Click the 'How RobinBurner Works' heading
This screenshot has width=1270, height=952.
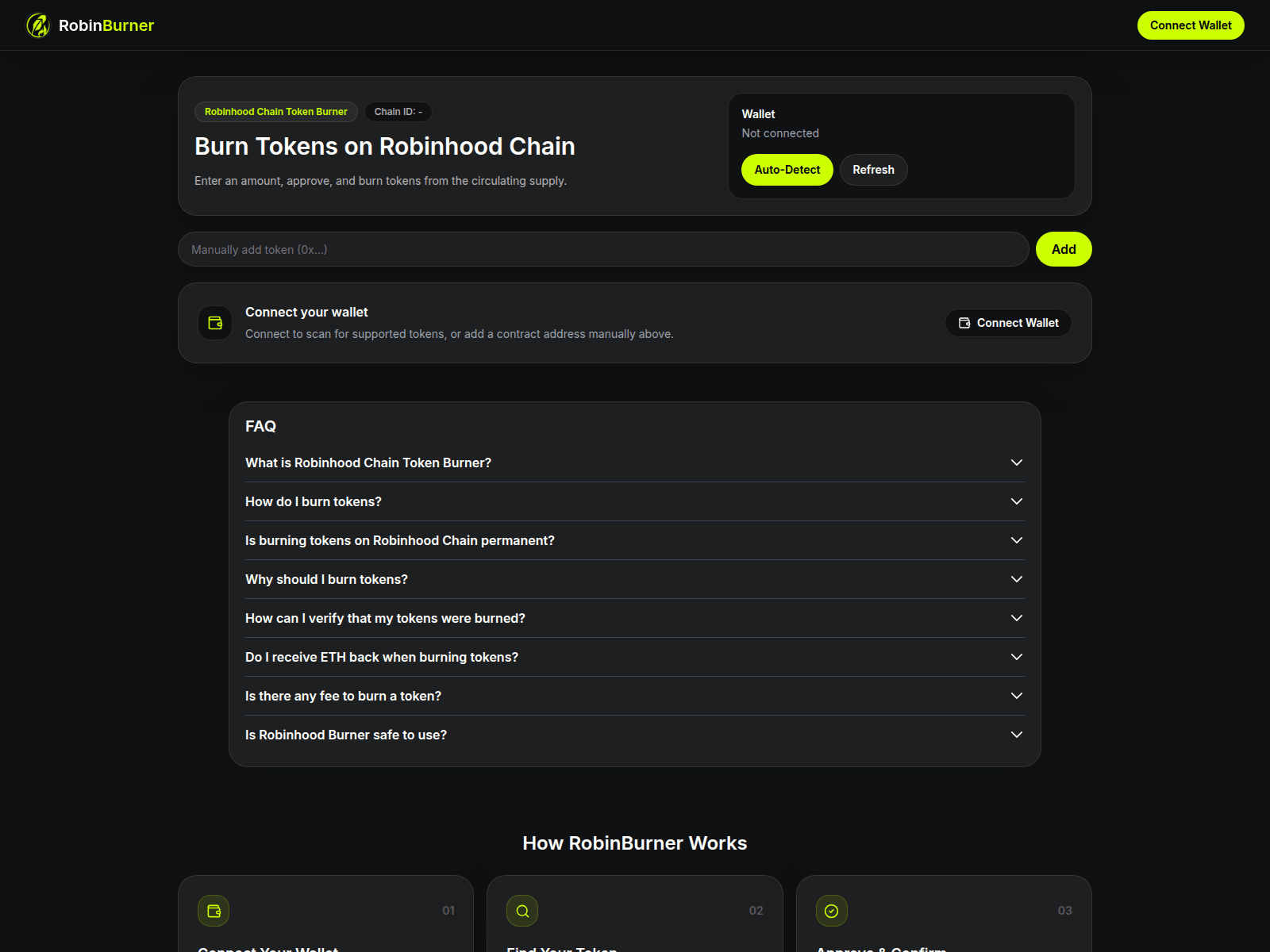(x=635, y=843)
